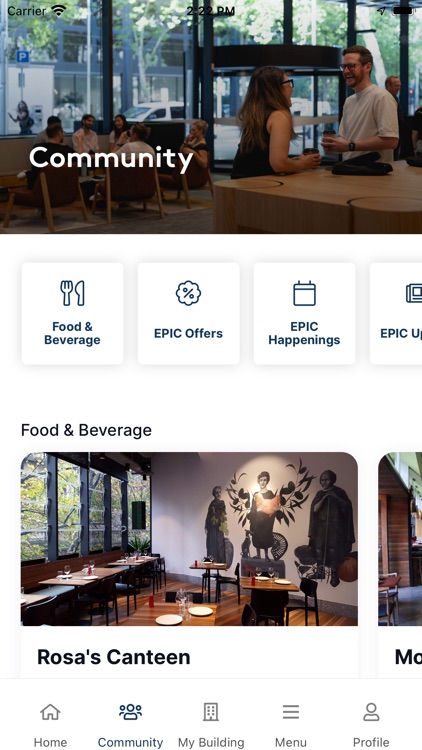The height and width of the screenshot is (750, 422).
Task: Tap the newspaper icon on updates card
Action: [414, 293]
